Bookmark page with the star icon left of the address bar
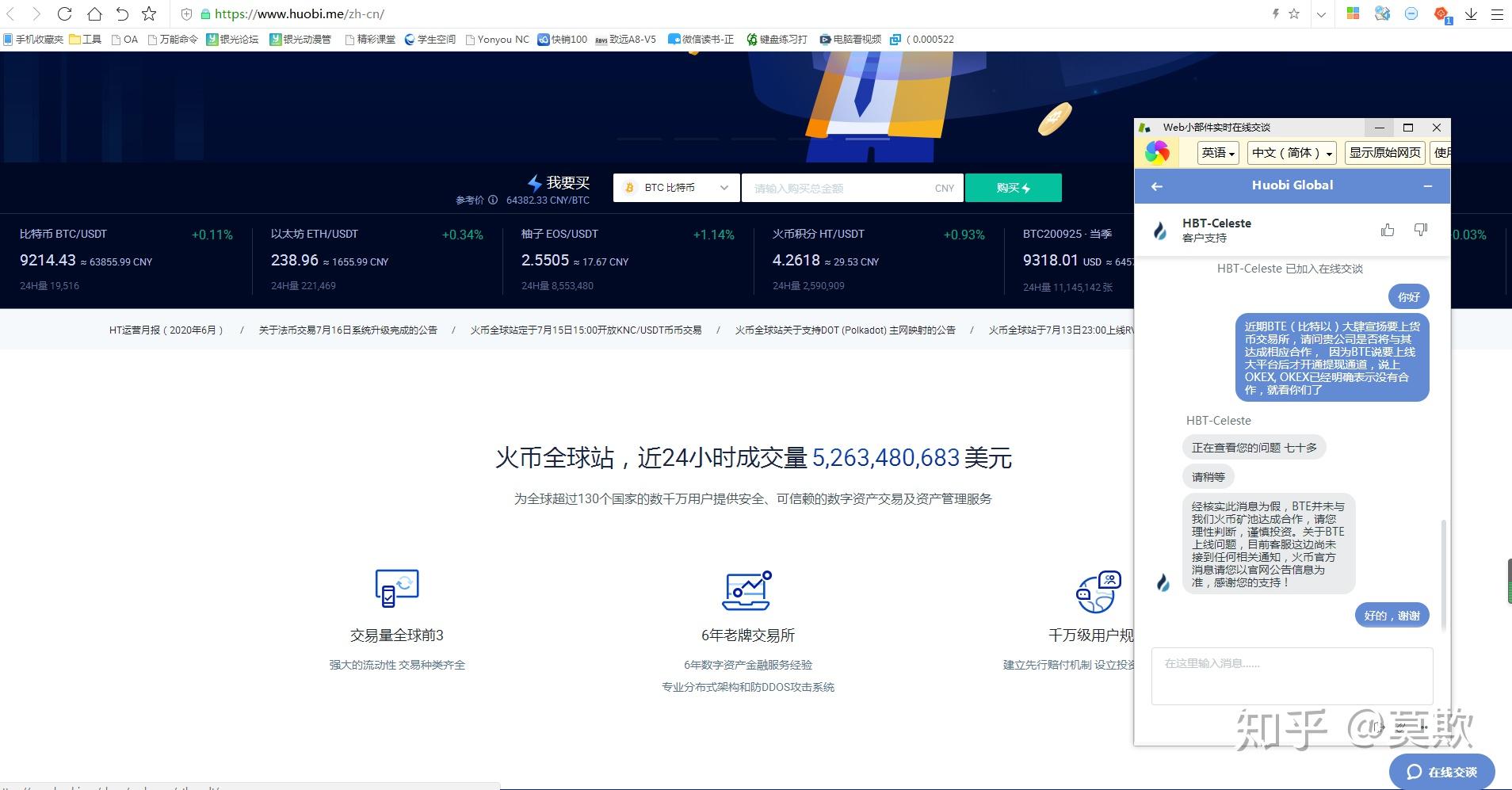Image resolution: width=1512 pixels, height=790 pixels. tap(149, 13)
